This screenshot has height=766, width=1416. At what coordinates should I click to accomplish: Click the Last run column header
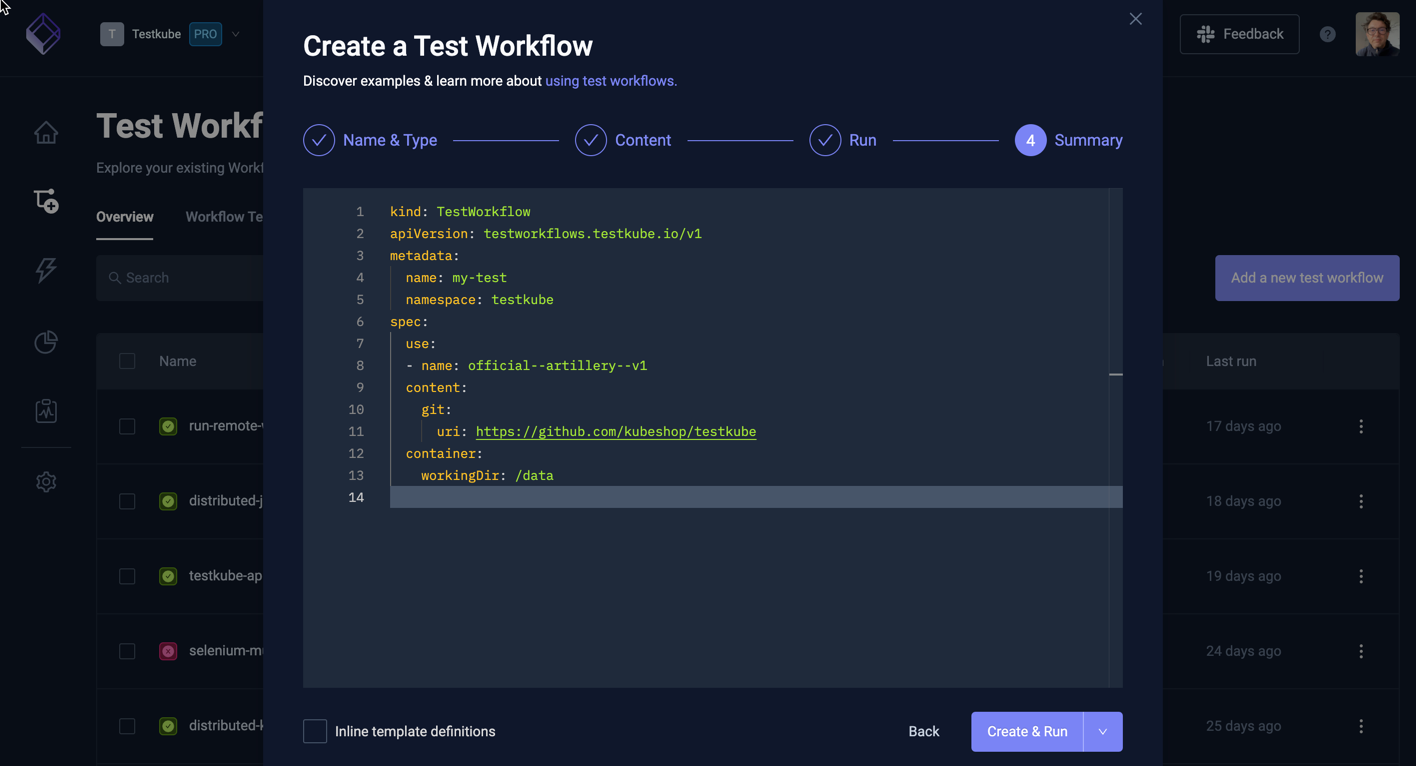tap(1231, 361)
